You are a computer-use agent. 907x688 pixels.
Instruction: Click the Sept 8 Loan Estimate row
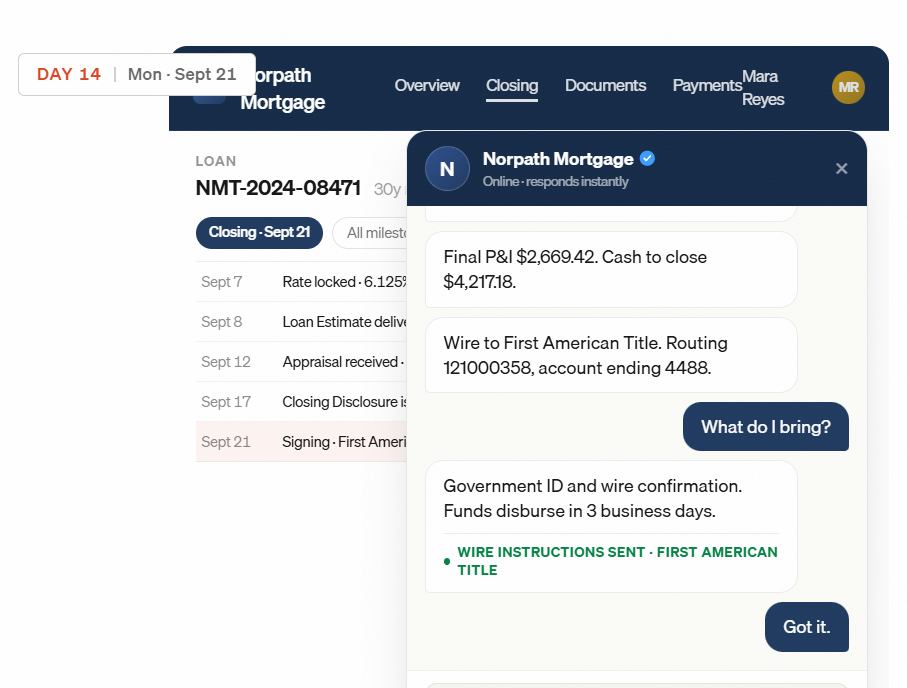[x=301, y=322]
